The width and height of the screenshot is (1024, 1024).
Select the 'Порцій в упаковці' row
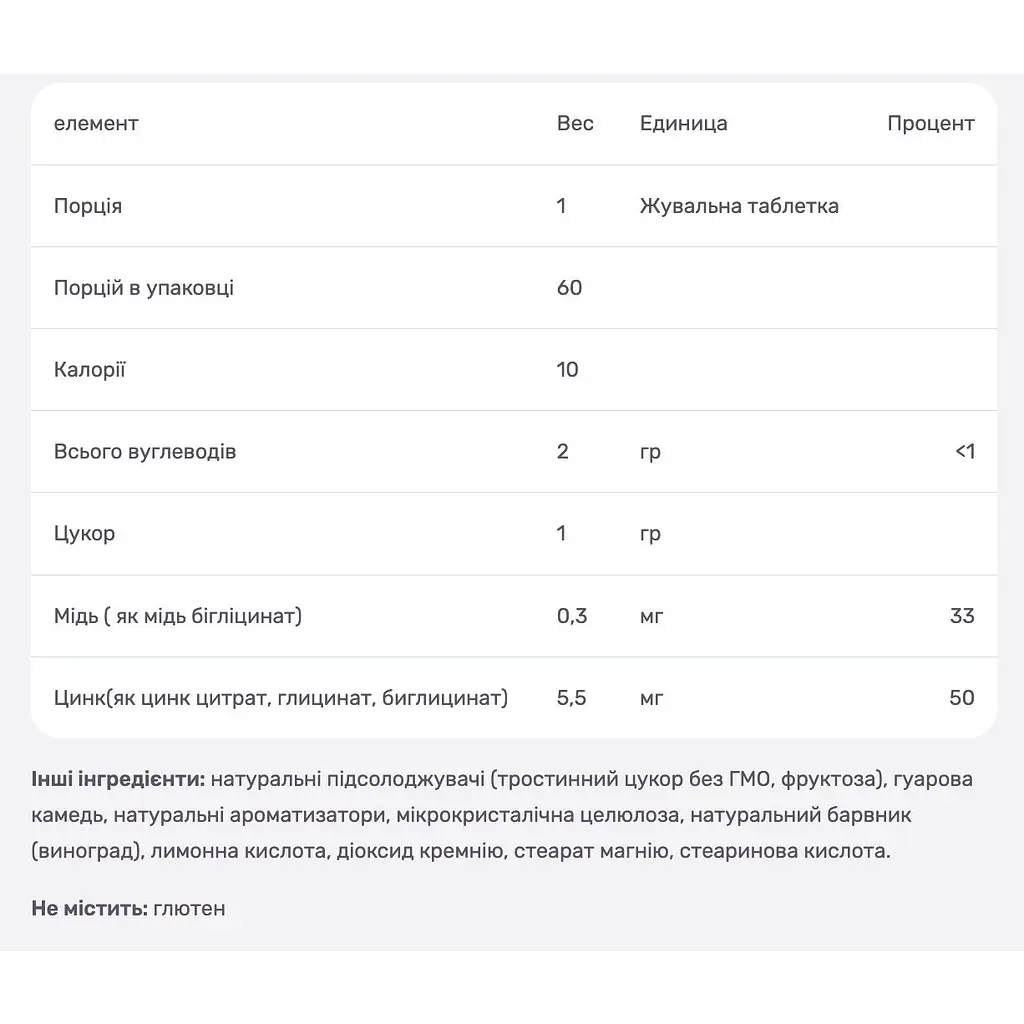point(514,288)
